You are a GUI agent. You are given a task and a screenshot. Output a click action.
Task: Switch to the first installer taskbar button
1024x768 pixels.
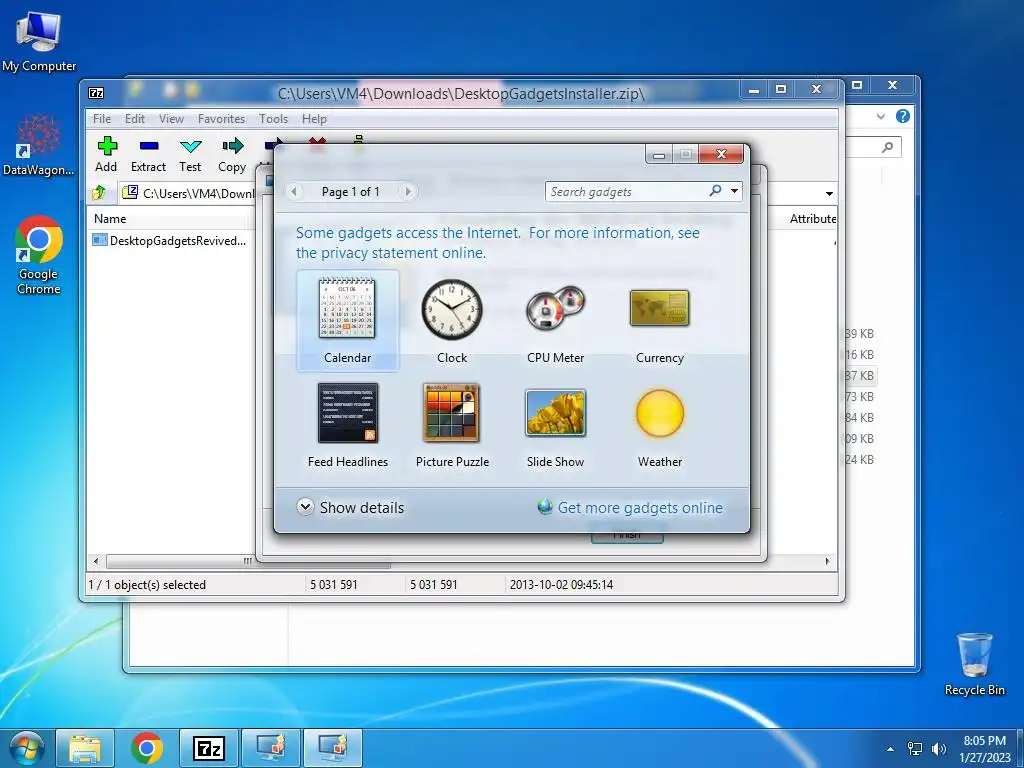click(x=270, y=748)
